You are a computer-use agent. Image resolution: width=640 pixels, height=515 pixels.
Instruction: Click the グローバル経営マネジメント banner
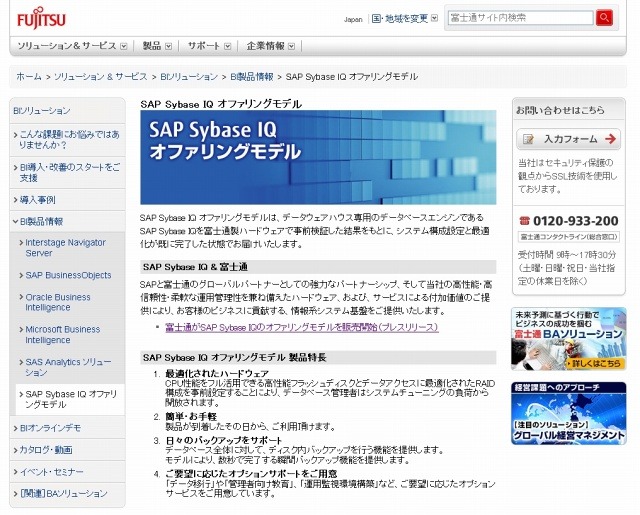pos(569,413)
